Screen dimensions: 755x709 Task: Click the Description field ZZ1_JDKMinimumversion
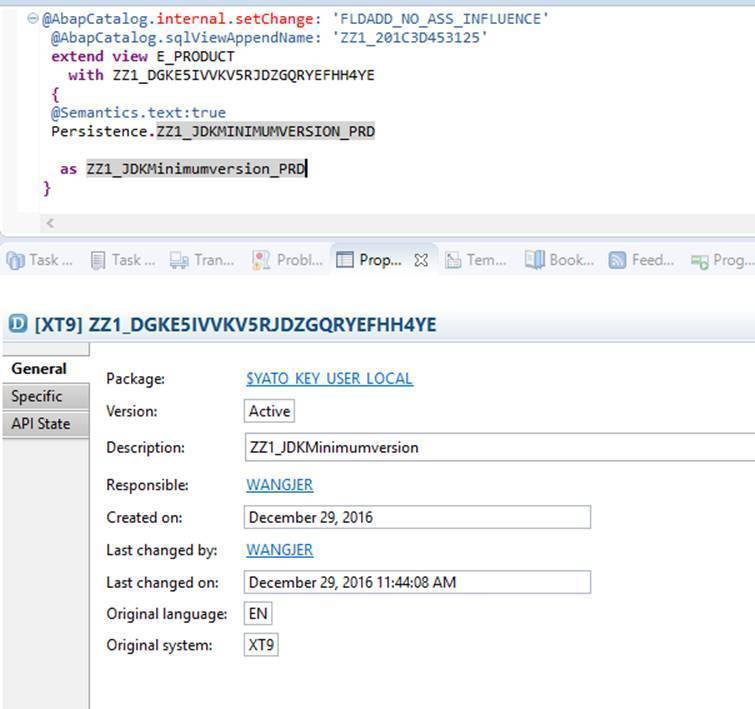[499, 447]
